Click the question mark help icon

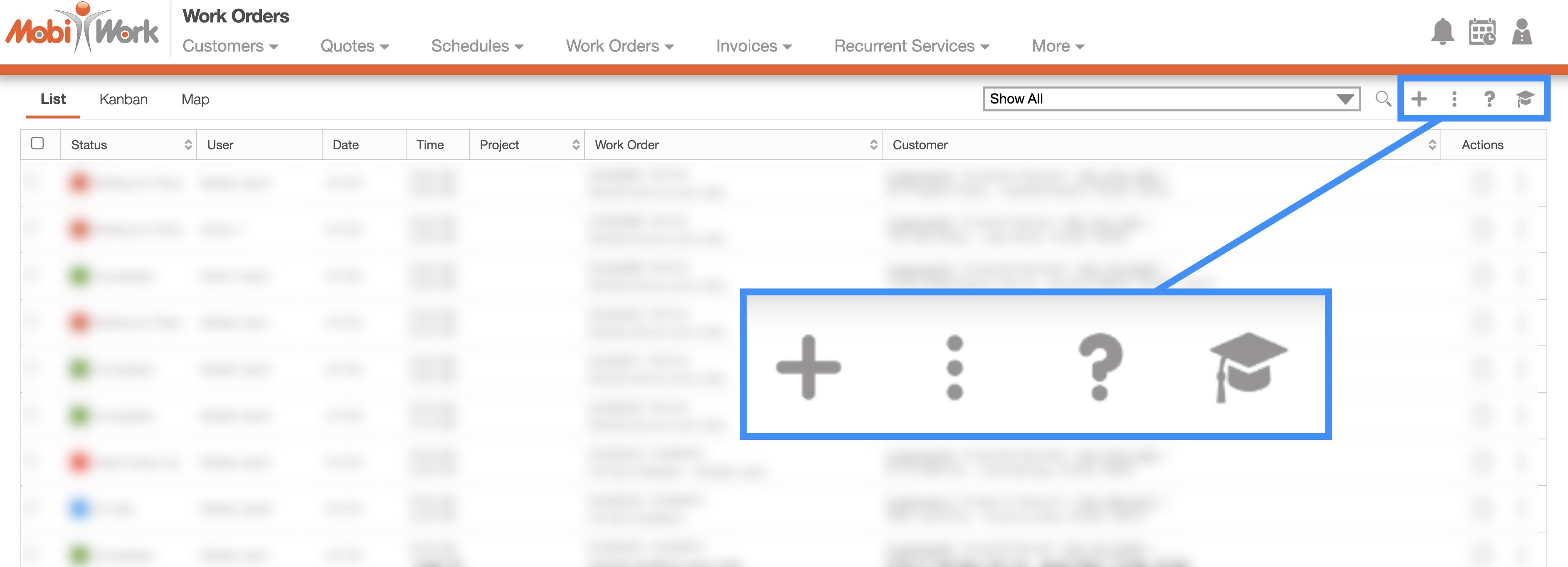[x=1489, y=99]
